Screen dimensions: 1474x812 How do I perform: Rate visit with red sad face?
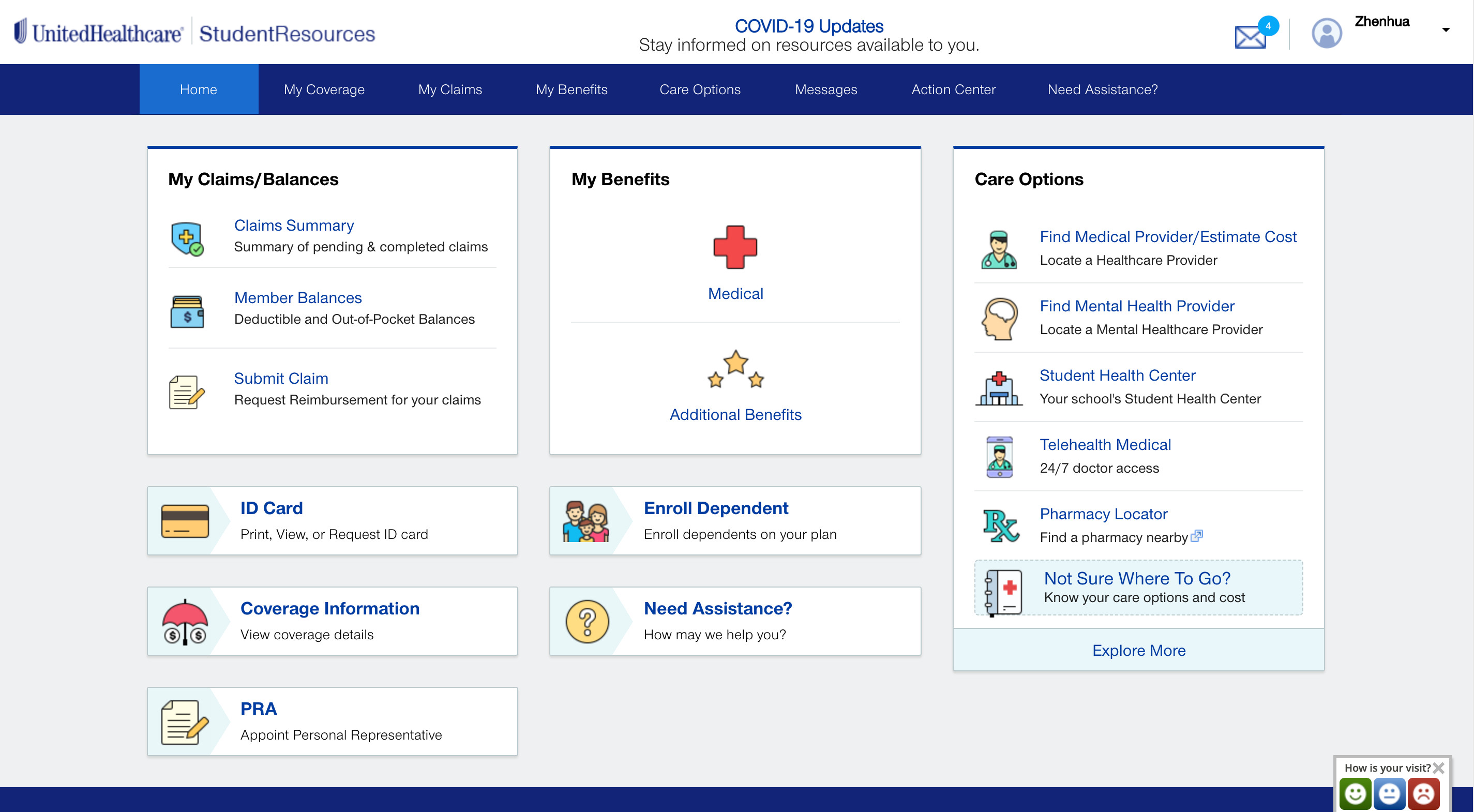[1423, 794]
